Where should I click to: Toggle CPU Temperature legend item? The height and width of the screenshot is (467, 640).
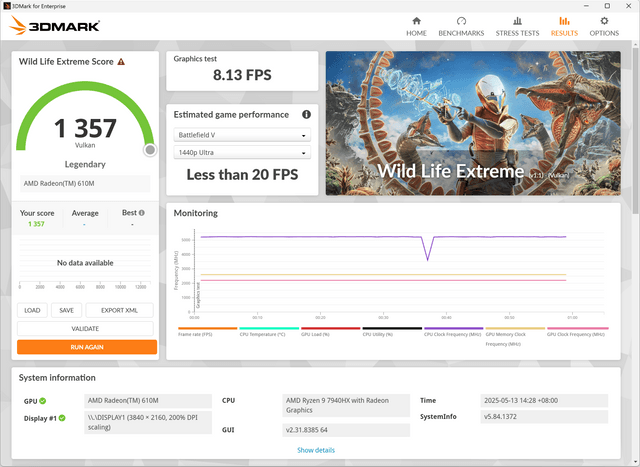pos(269,331)
